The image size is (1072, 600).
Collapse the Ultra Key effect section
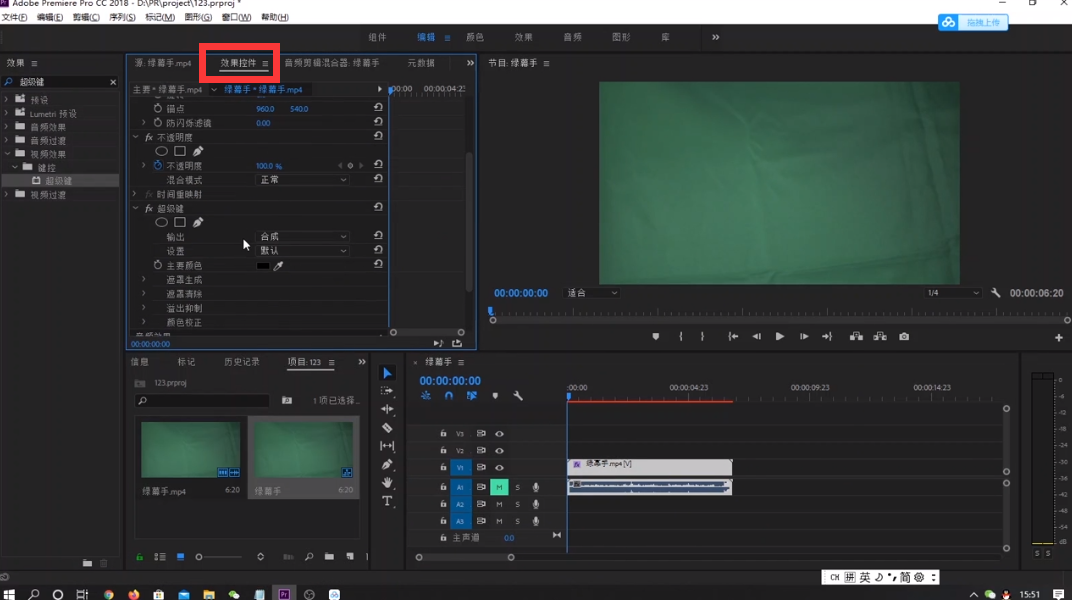(x=135, y=208)
